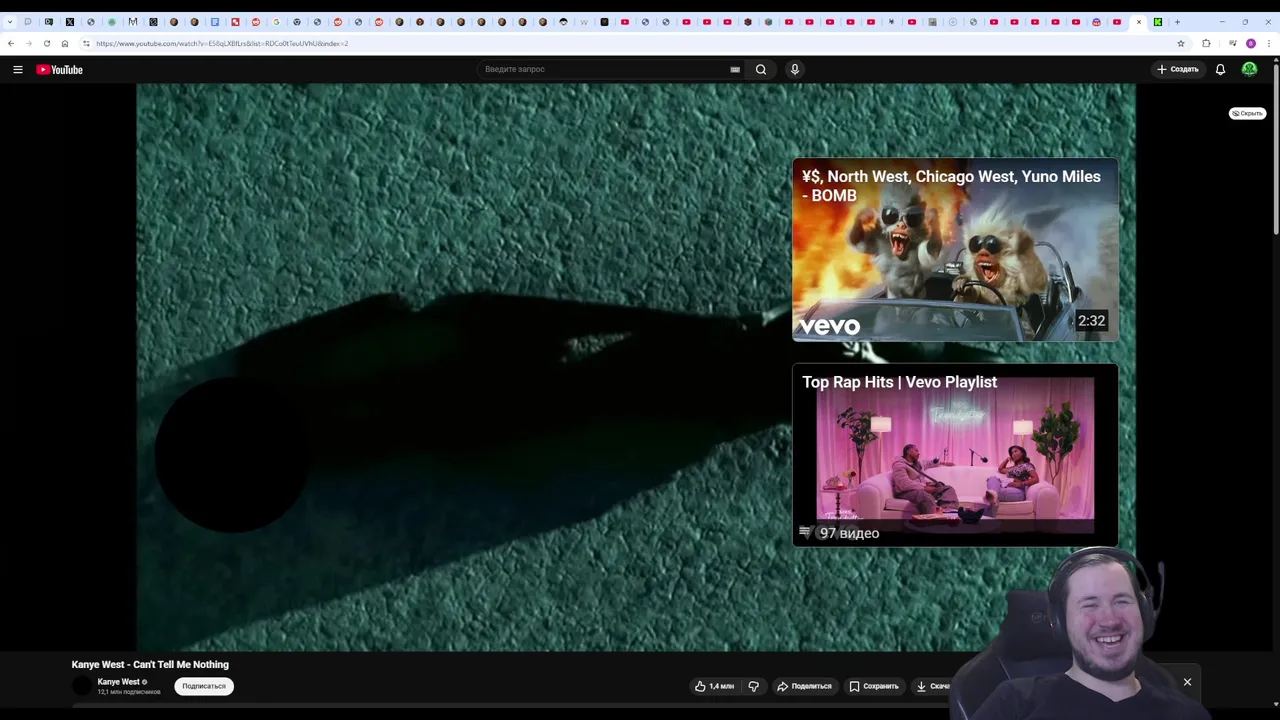Switch to the Gmail tab
Viewport: 1280px width, 720px height.
coord(133,21)
